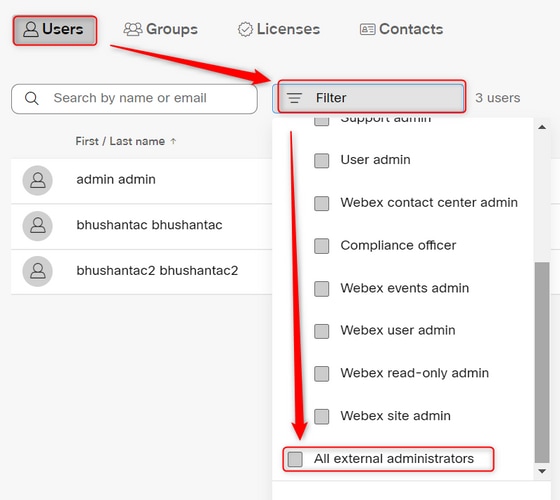Viewport: 560px width, 500px height.
Task: Click filter list scrollbar down arrow
Action: click(542, 471)
